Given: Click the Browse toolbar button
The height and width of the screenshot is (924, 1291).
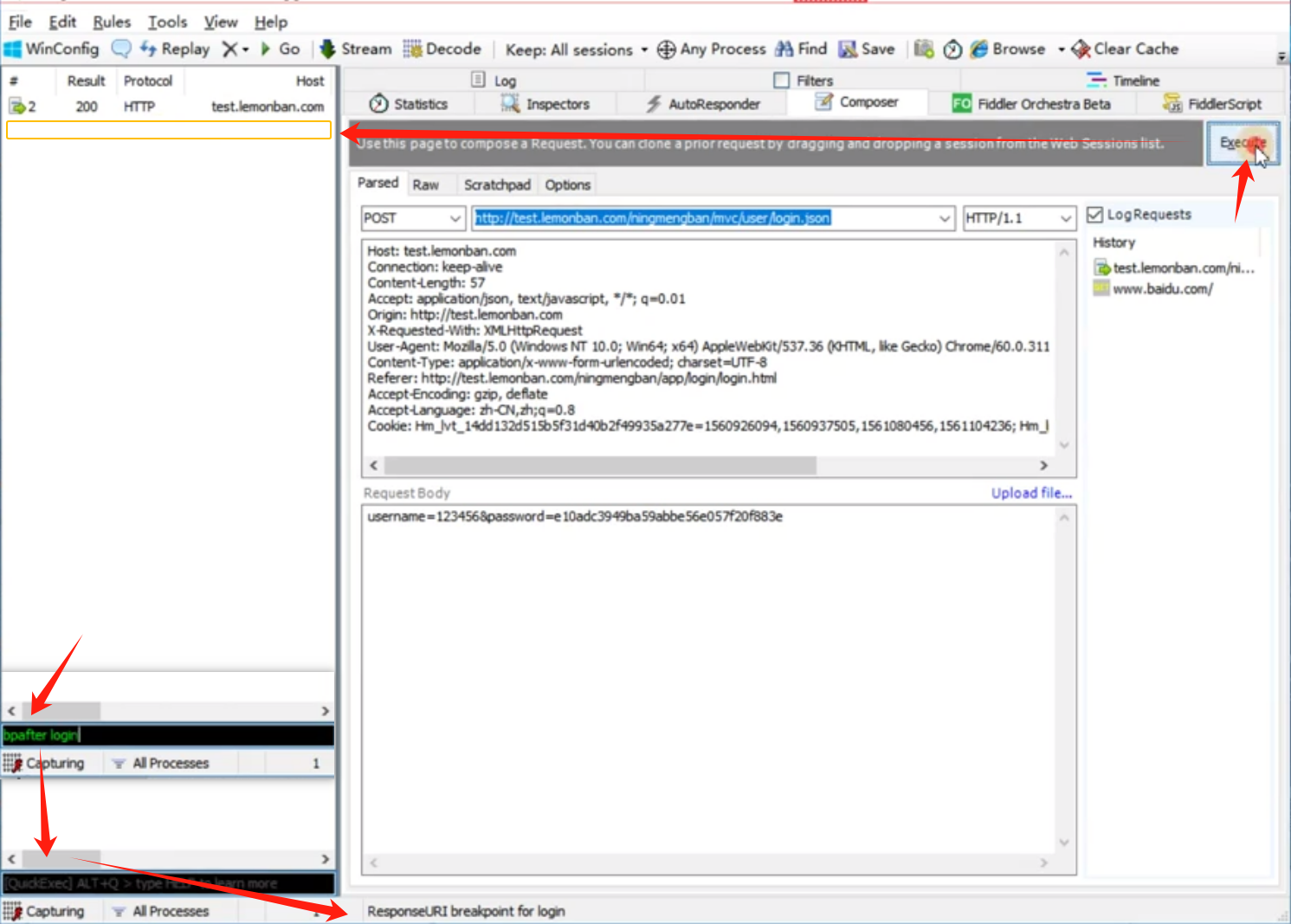Looking at the screenshot, I should click(1008, 48).
